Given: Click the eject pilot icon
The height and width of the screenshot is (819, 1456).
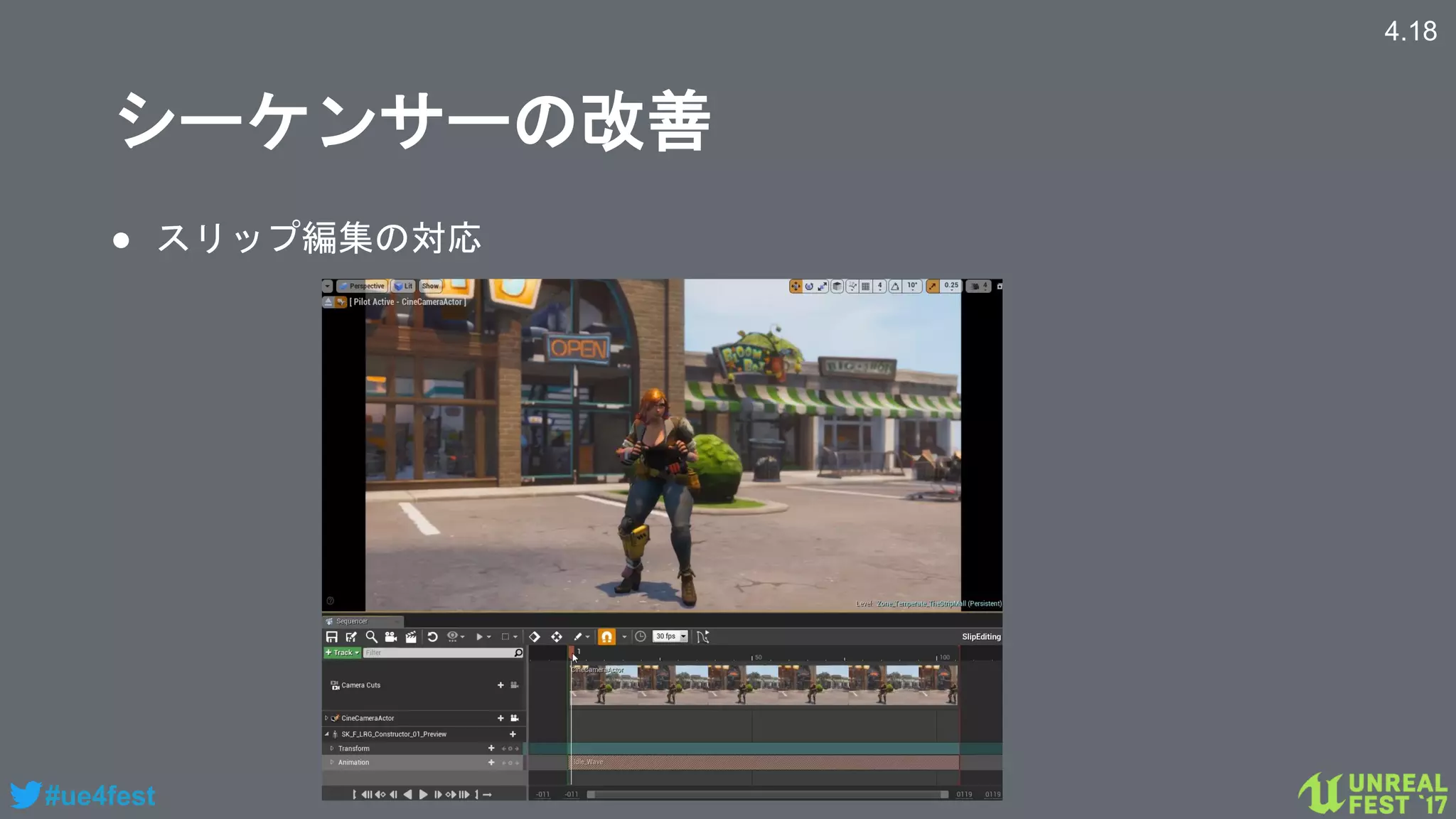Looking at the screenshot, I should coord(328,302).
